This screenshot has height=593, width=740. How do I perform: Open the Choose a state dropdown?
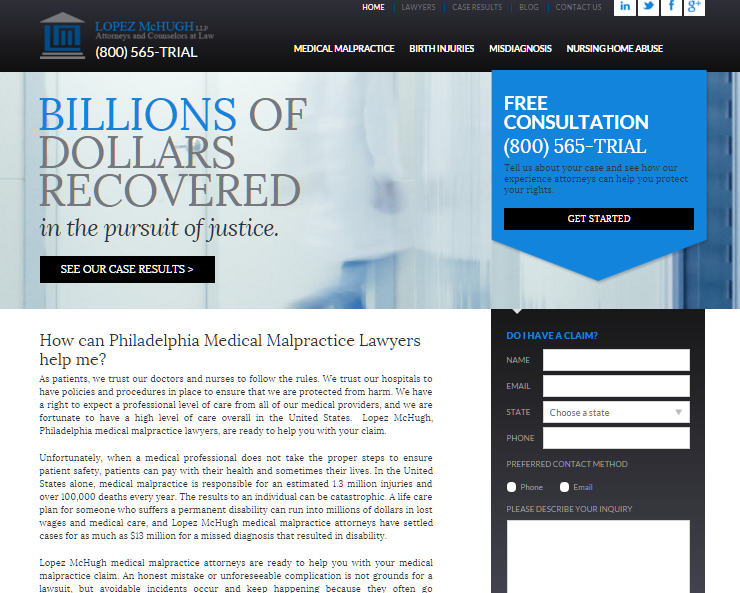(616, 412)
